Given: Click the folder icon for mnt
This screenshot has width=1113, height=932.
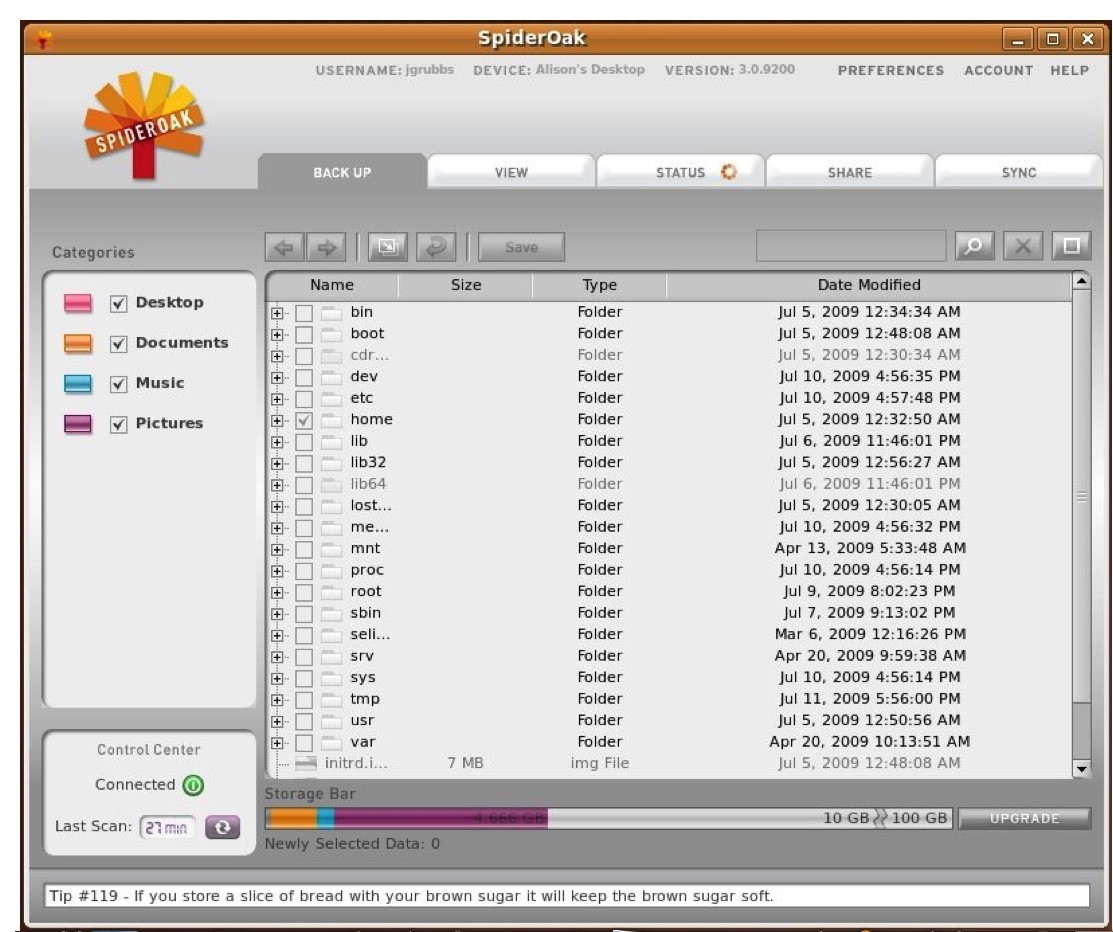Looking at the screenshot, I should pyautogui.click(x=331, y=549).
